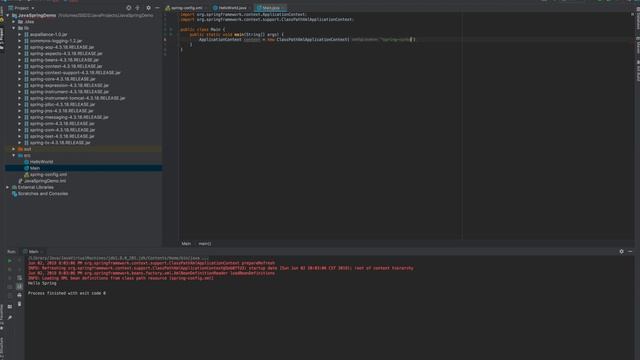Toggle soft-wrap in the Run console

[x=19, y=278]
